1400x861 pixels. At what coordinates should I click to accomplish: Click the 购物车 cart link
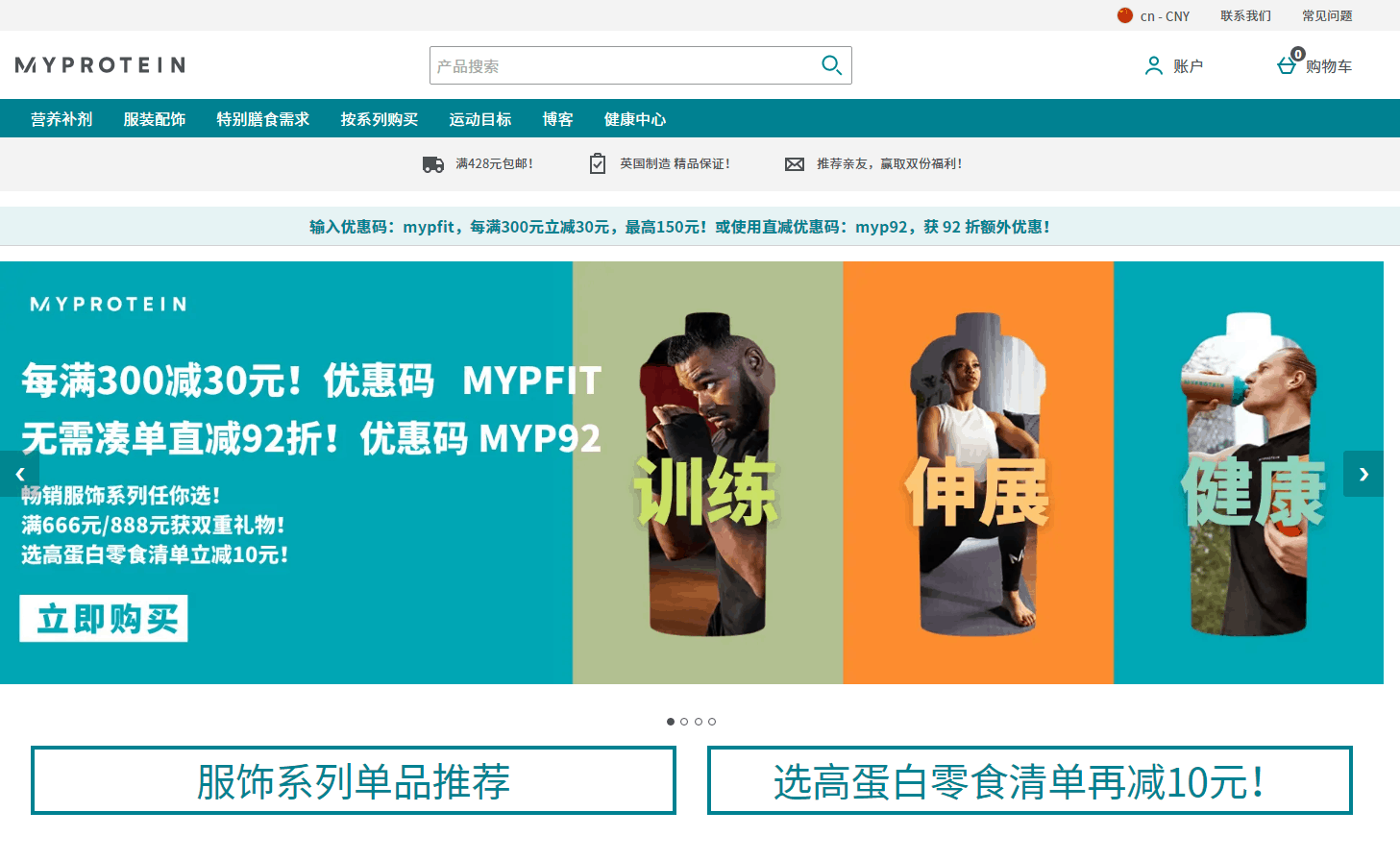pyautogui.click(x=1329, y=65)
